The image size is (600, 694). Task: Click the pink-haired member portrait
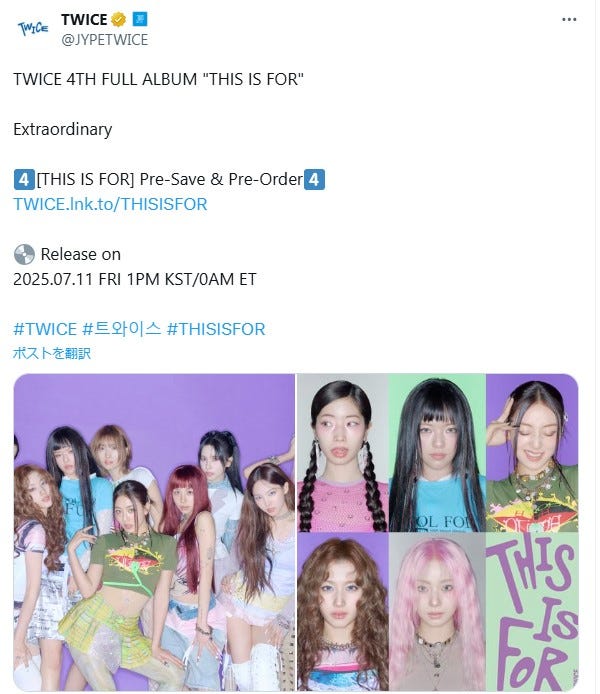point(437,612)
